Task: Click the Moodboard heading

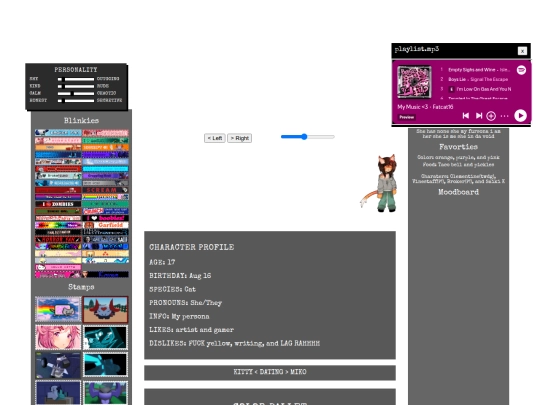Action: coord(458,192)
